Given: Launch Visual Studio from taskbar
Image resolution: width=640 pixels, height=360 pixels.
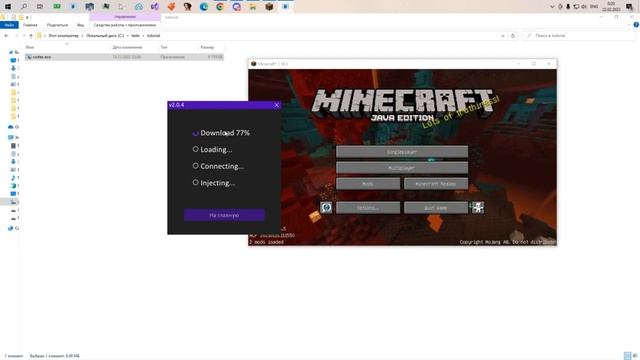Looking at the screenshot, I should (x=155, y=7).
